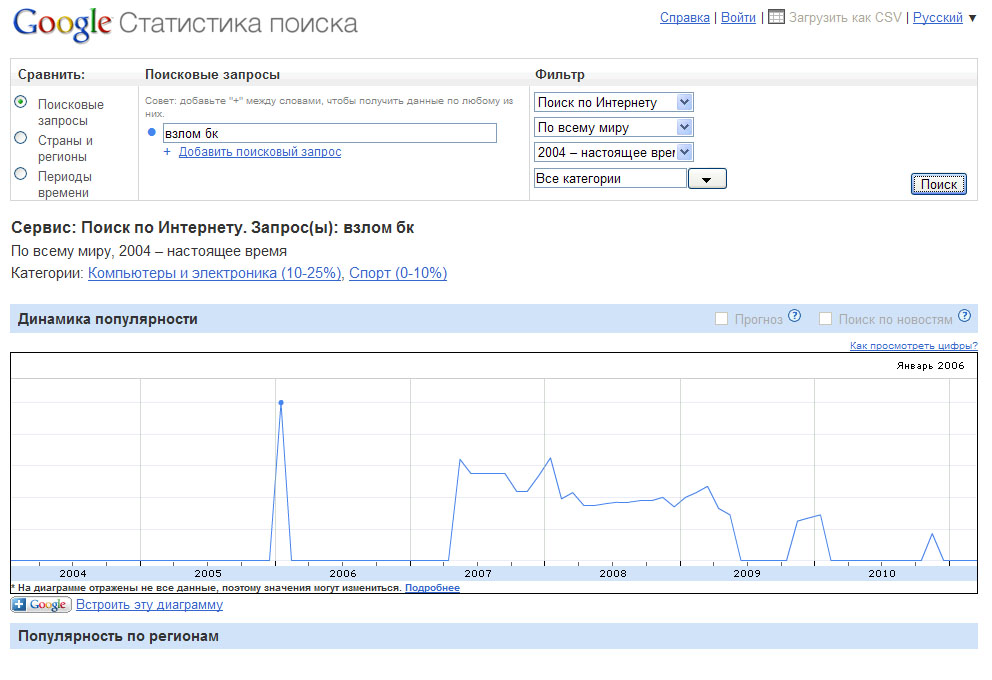The image size is (992, 680).
Task: Click the help icon beside Прогноз
Action: (795, 316)
